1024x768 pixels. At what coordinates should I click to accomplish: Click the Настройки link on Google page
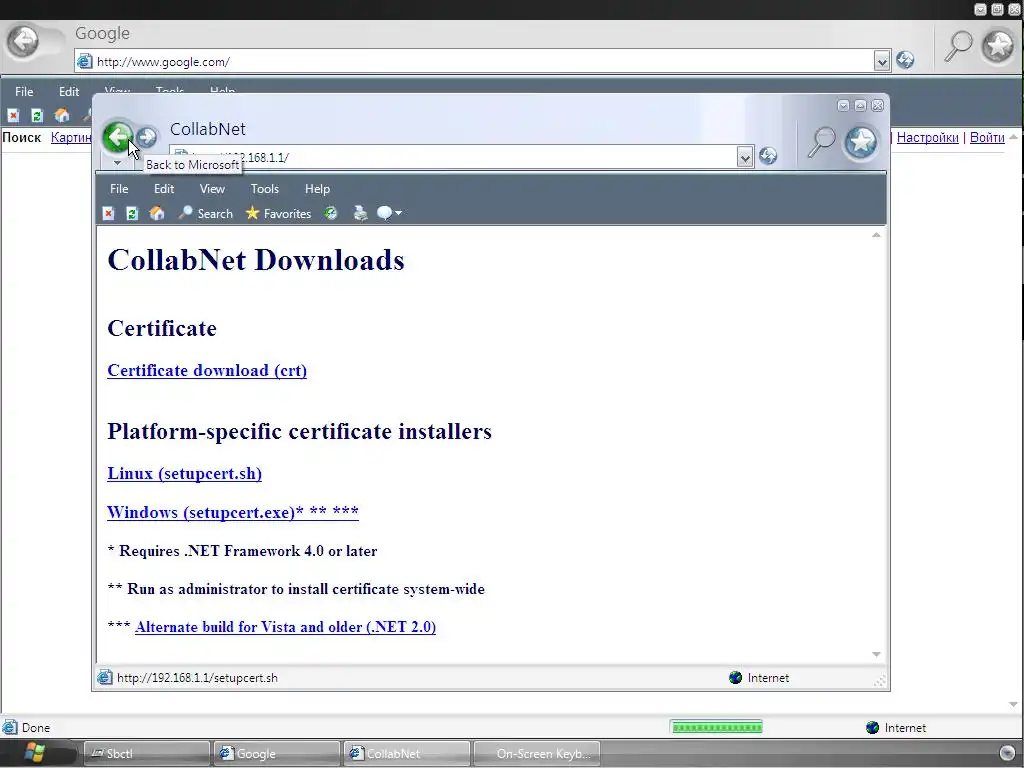tap(927, 137)
